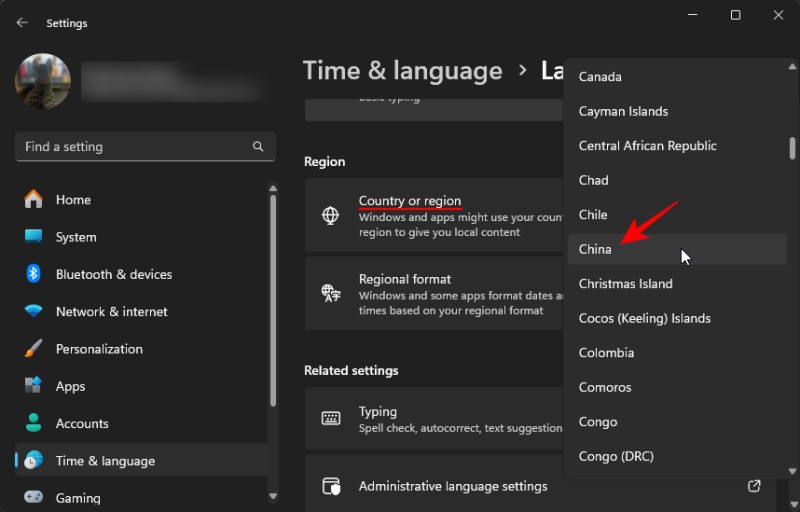This screenshot has width=800, height=512.
Task: Open System settings in sidebar
Action: tap(76, 237)
